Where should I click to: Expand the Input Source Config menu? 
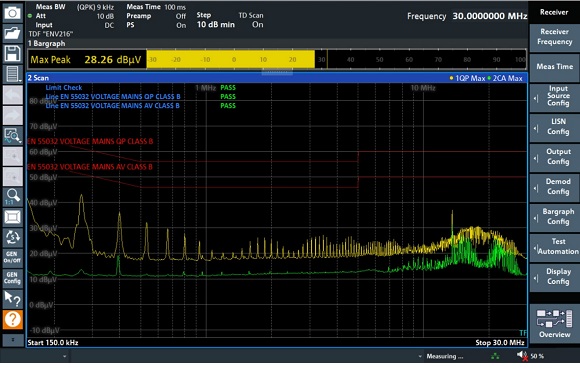tap(554, 98)
